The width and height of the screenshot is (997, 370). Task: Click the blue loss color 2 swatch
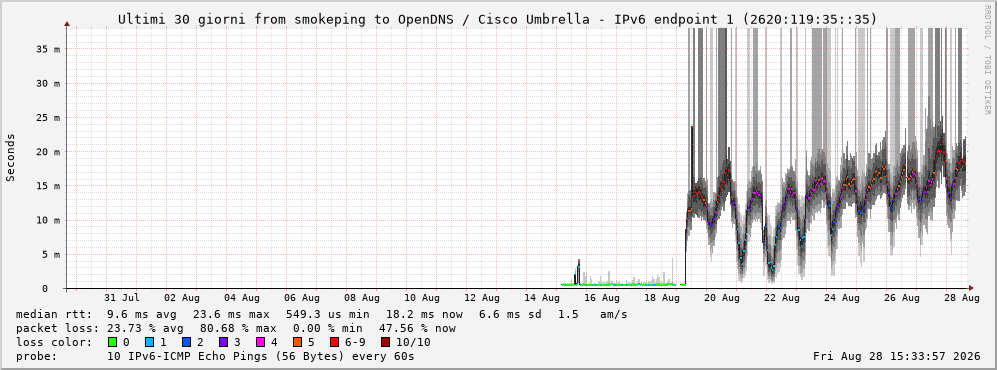click(x=186, y=342)
